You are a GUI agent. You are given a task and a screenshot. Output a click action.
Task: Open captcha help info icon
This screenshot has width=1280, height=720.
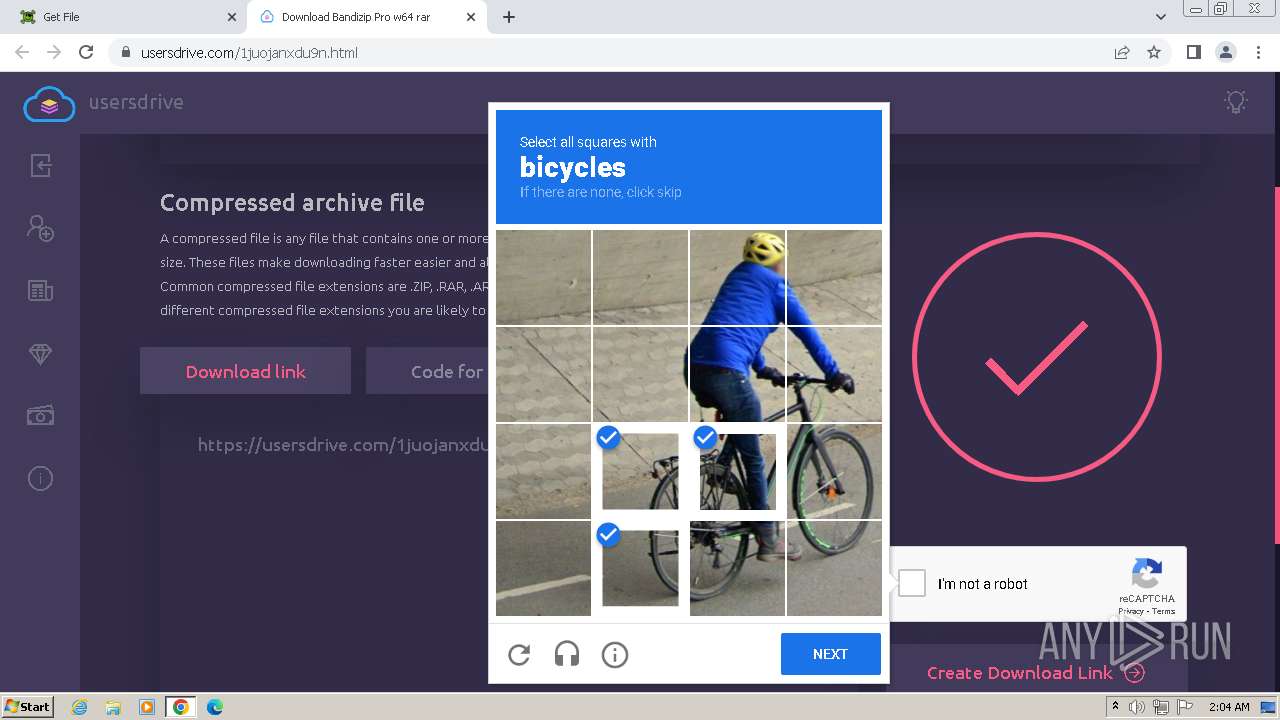click(615, 655)
